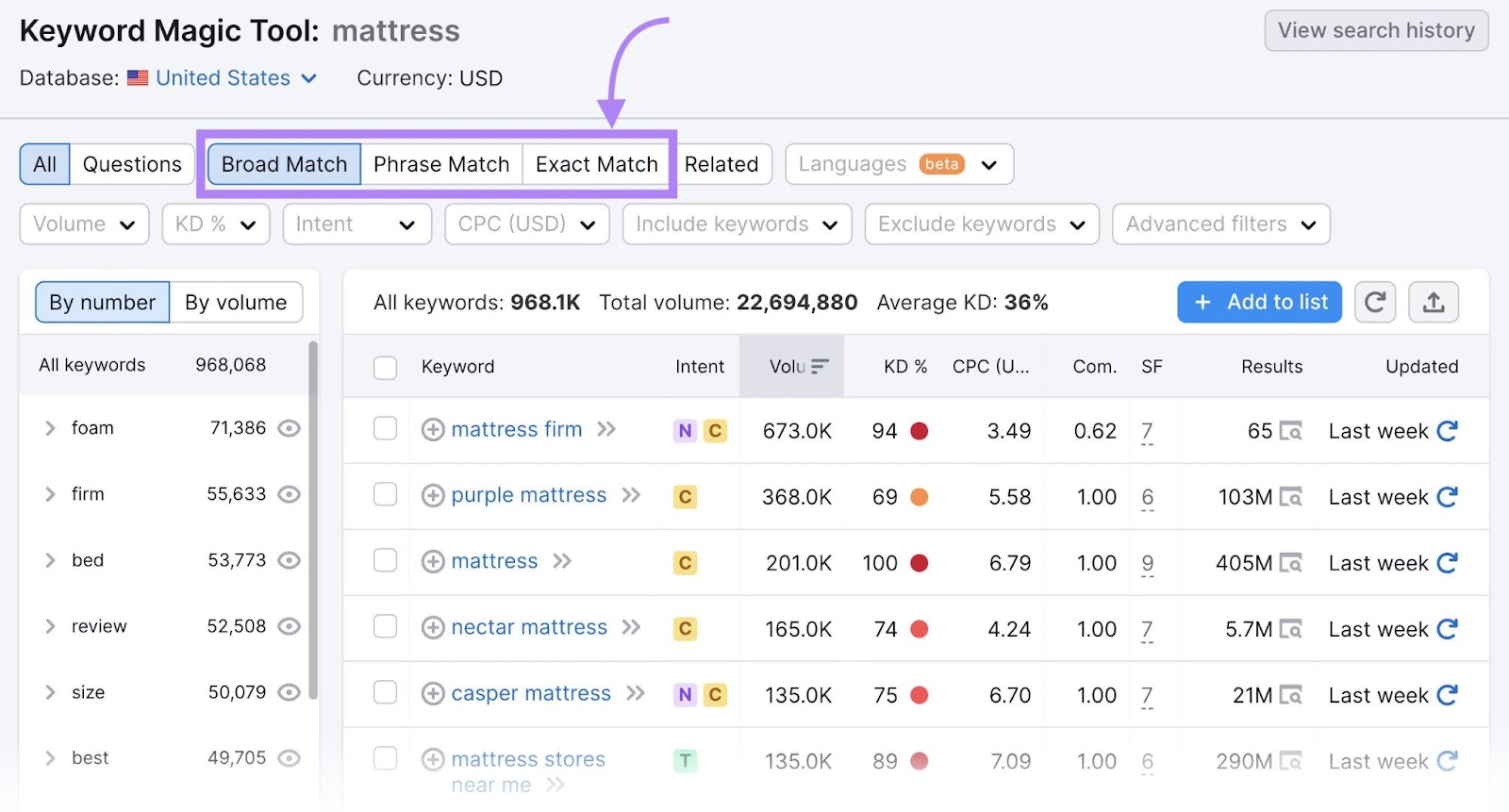Click the Add to list button
The height and width of the screenshot is (812, 1509).
pyautogui.click(x=1259, y=303)
